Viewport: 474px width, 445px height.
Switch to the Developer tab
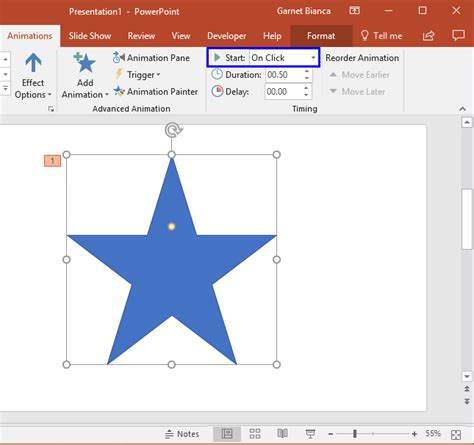point(227,36)
